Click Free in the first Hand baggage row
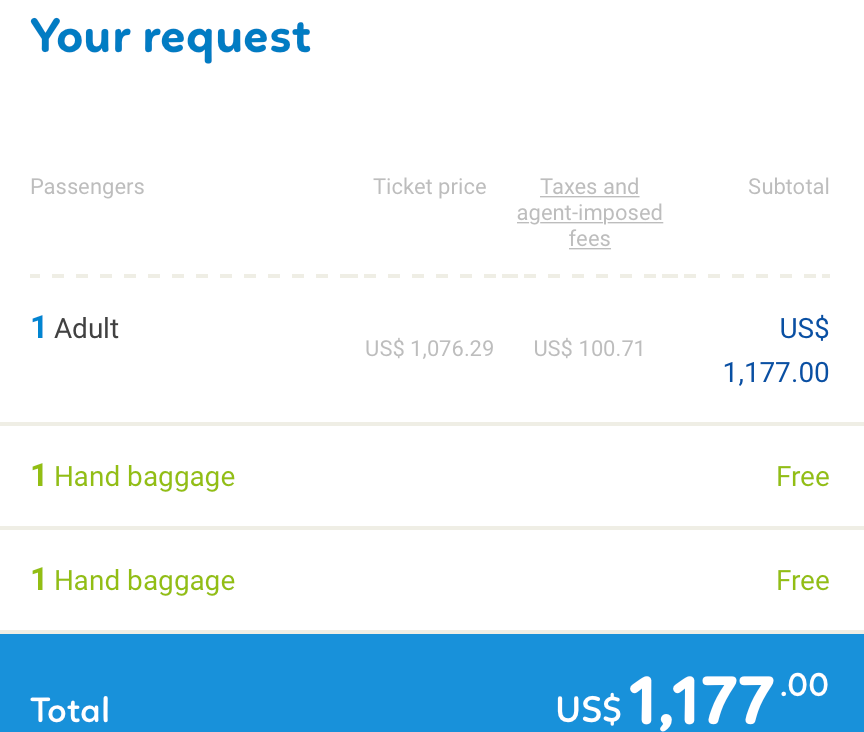The height and width of the screenshot is (732, 864). pos(802,477)
